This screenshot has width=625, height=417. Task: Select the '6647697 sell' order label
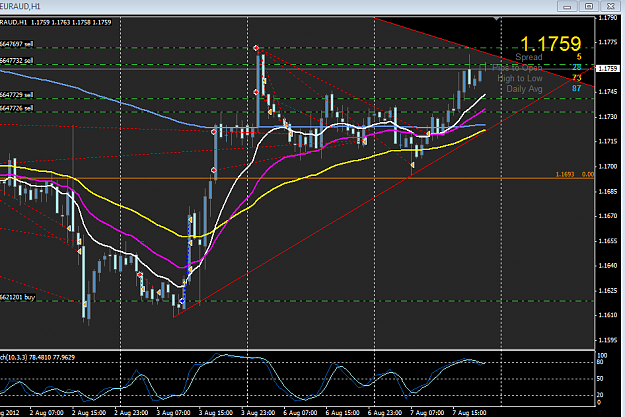pos(16,44)
